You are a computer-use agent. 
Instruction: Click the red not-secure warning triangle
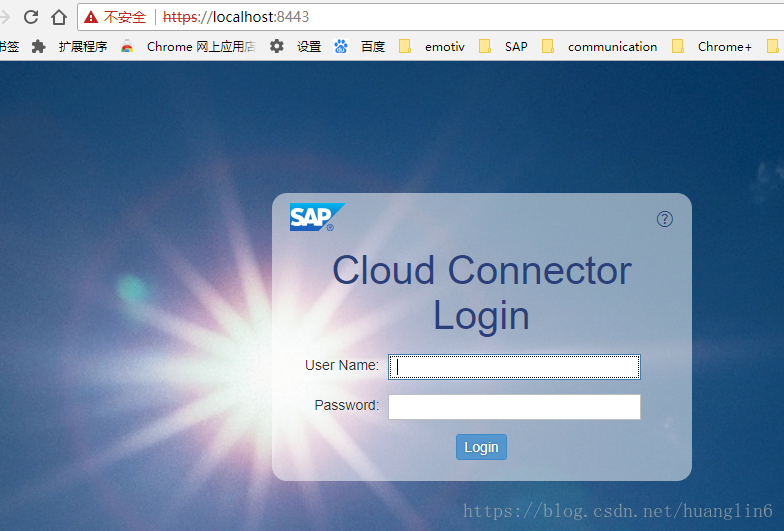tap(91, 18)
